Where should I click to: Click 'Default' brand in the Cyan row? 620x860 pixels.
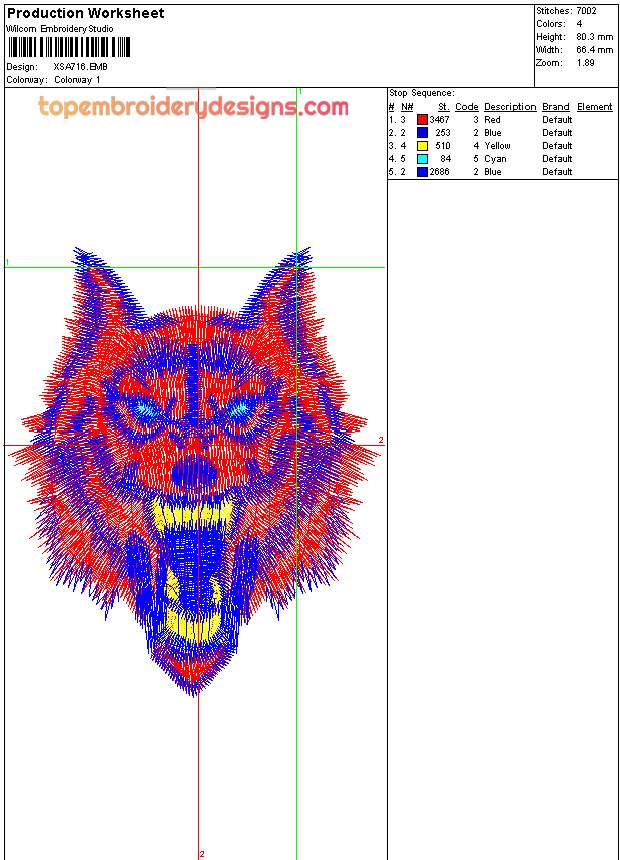pyautogui.click(x=557, y=159)
